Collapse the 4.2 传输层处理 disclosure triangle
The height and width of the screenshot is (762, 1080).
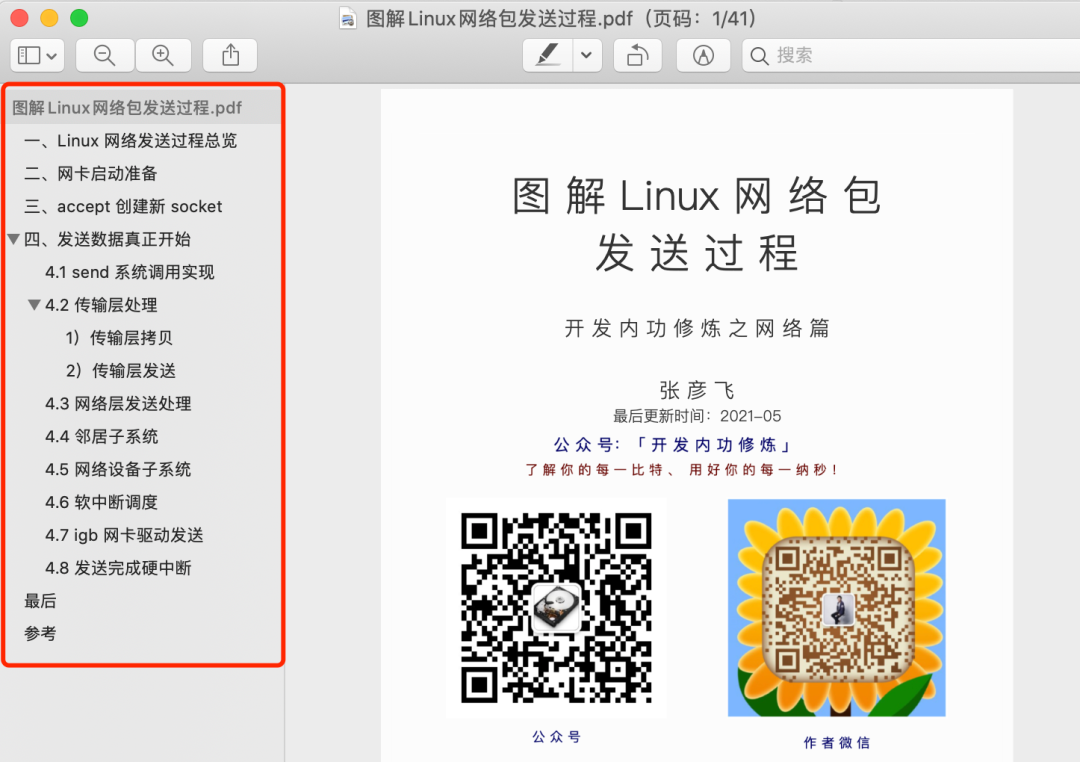point(34,305)
